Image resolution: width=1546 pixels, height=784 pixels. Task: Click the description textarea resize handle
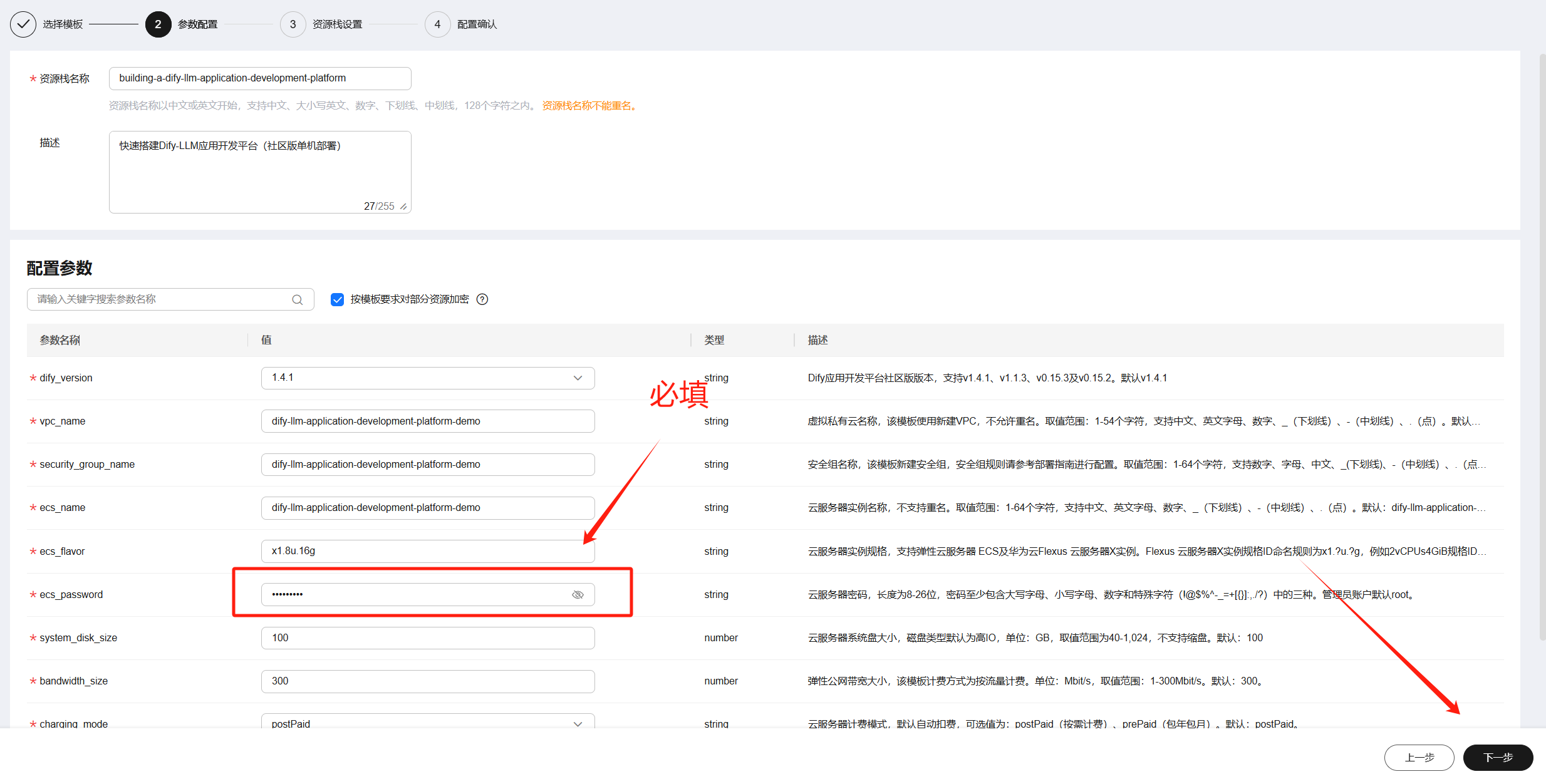pos(403,206)
